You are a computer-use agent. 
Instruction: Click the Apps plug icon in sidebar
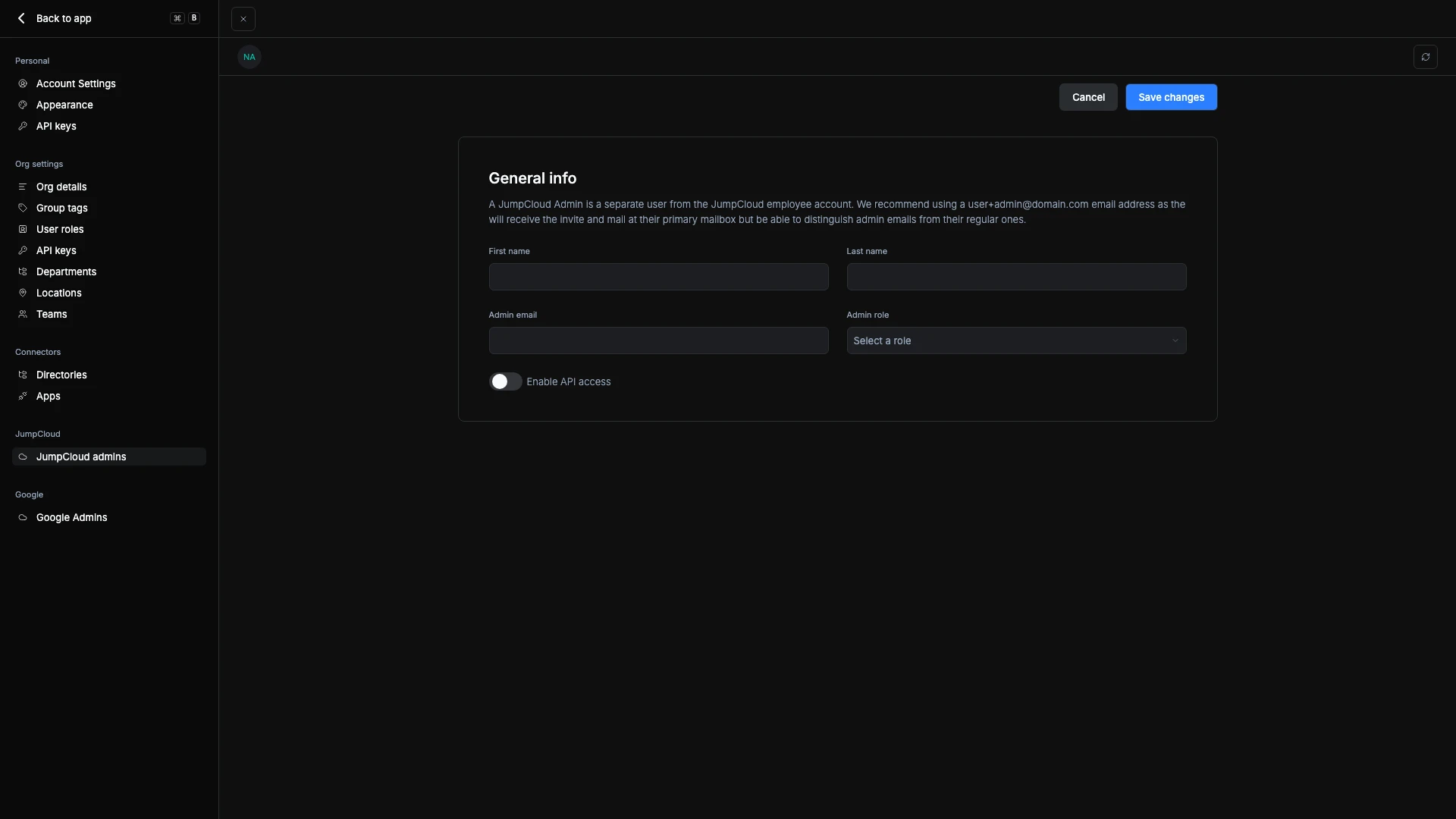[x=23, y=396]
